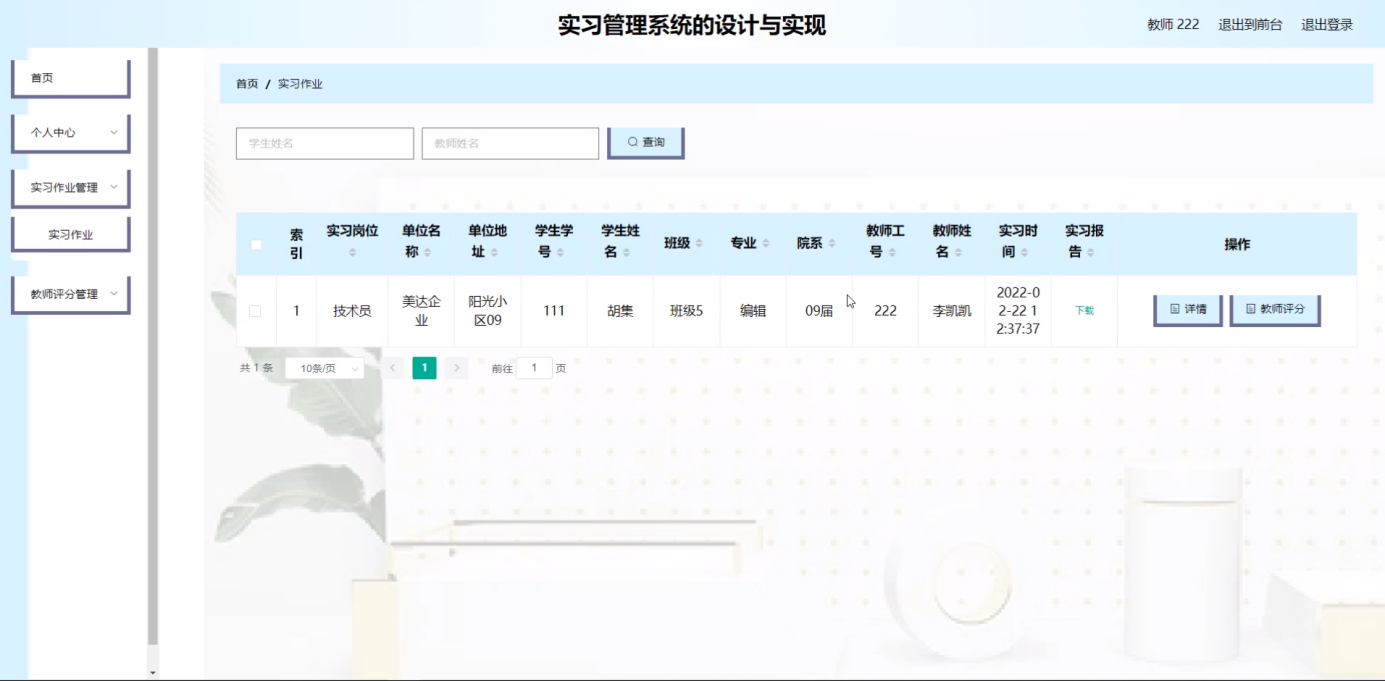Click the 前往 page number input

[535, 368]
